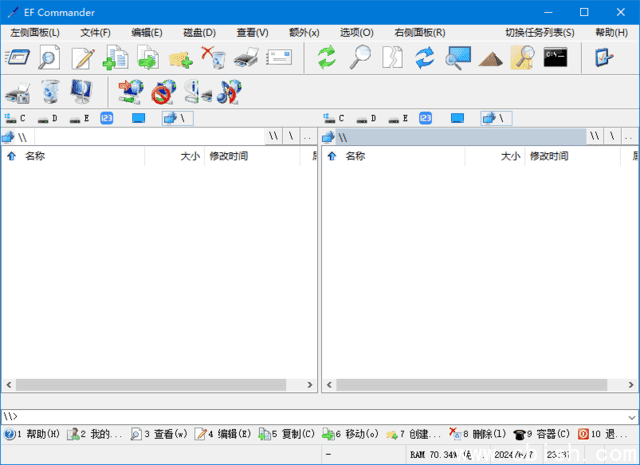This screenshot has width=640, height=465.
Task: Click the function key button 8 删除(l)
Action: click(478, 434)
